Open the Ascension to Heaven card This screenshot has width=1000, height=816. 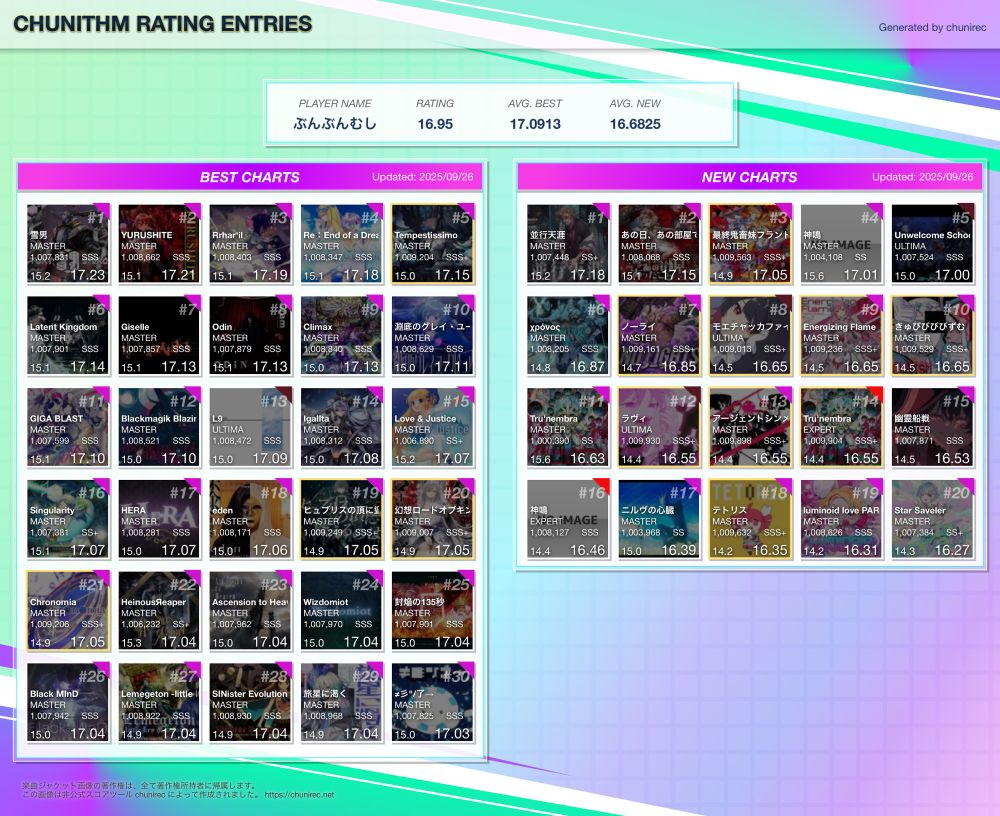tap(251, 611)
